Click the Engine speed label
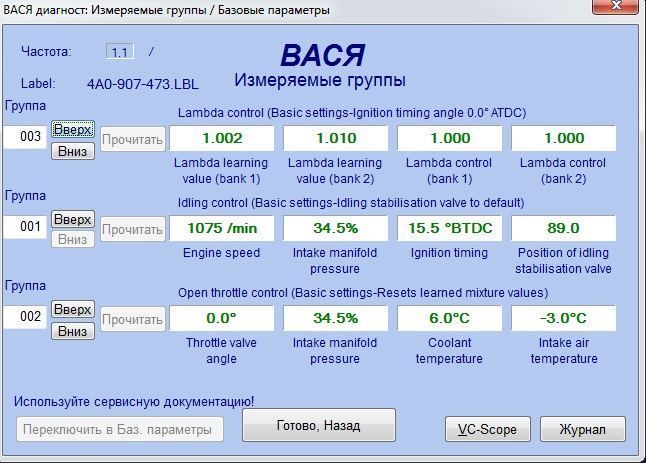Image resolution: width=646 pixels, height=463 pixels. click(222, 253)
